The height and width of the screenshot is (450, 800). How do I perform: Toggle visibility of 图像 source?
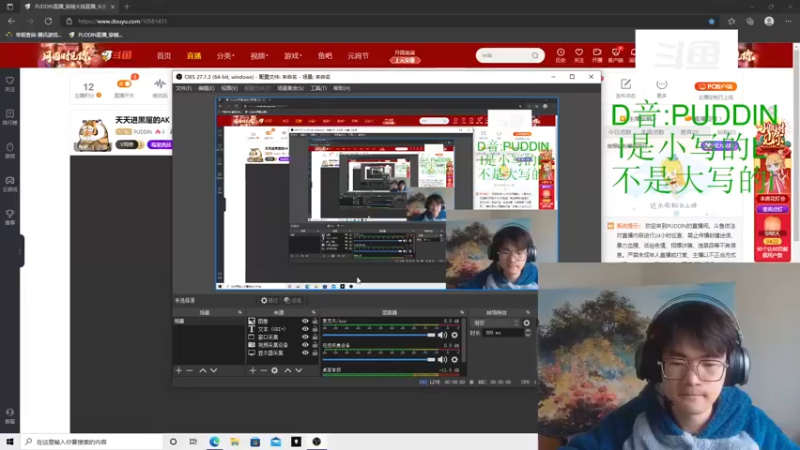click(x=305, y=321)
